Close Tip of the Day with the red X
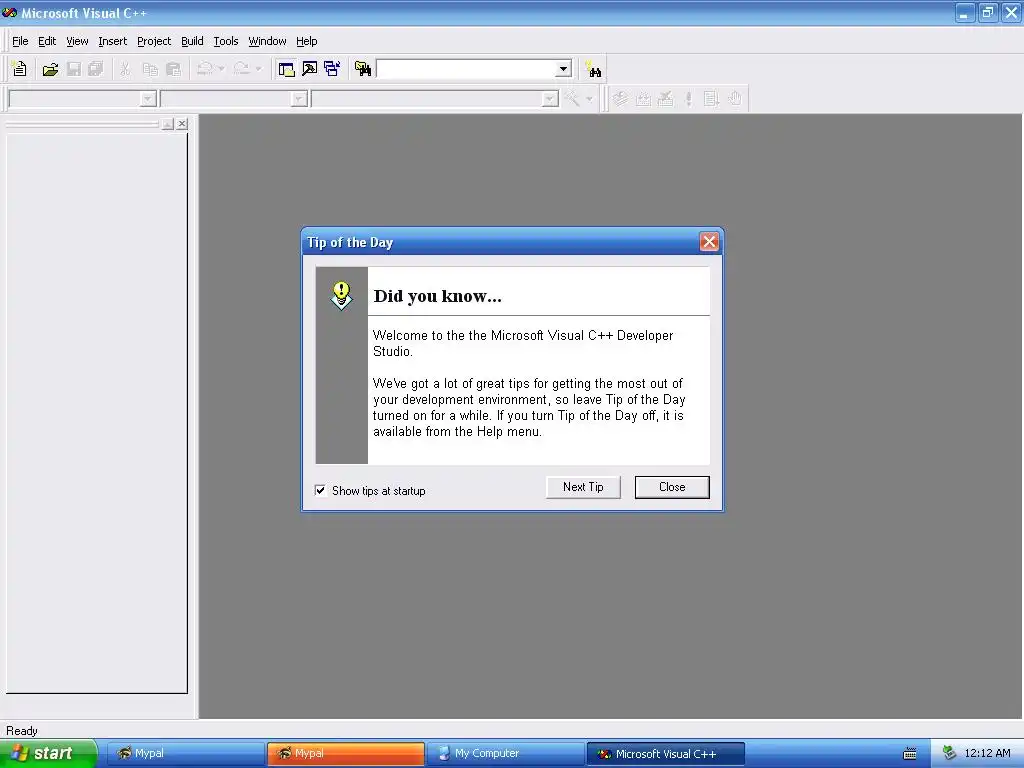The width and height of the screenshot is (1024, 768). (x=709, y=242)
